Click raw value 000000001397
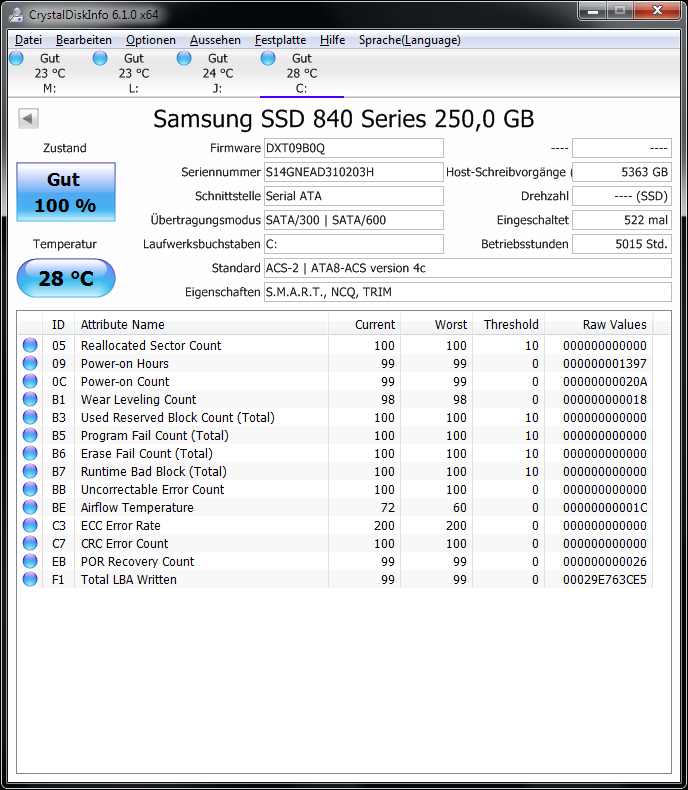This screenshot has height=790, width=688. point(605,363)
